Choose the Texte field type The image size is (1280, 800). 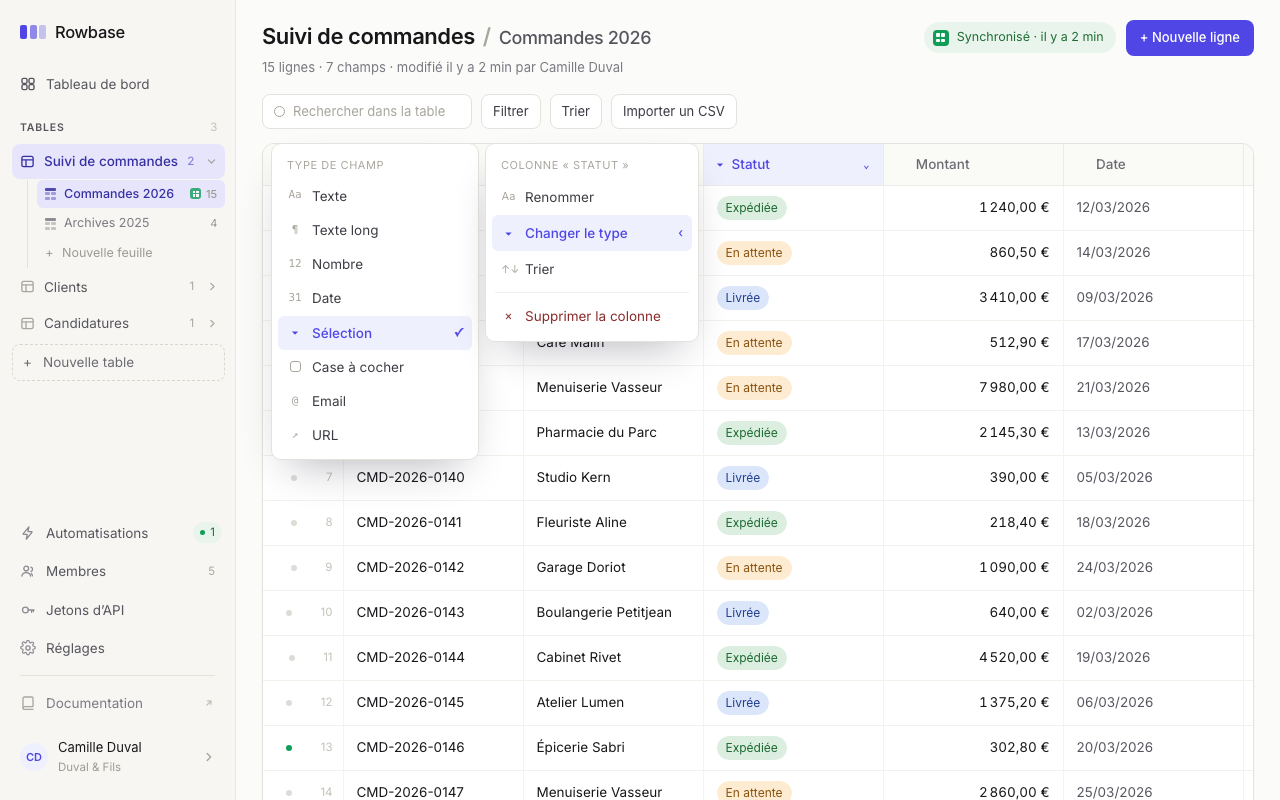pyautogui.click(x=375, y=196)
